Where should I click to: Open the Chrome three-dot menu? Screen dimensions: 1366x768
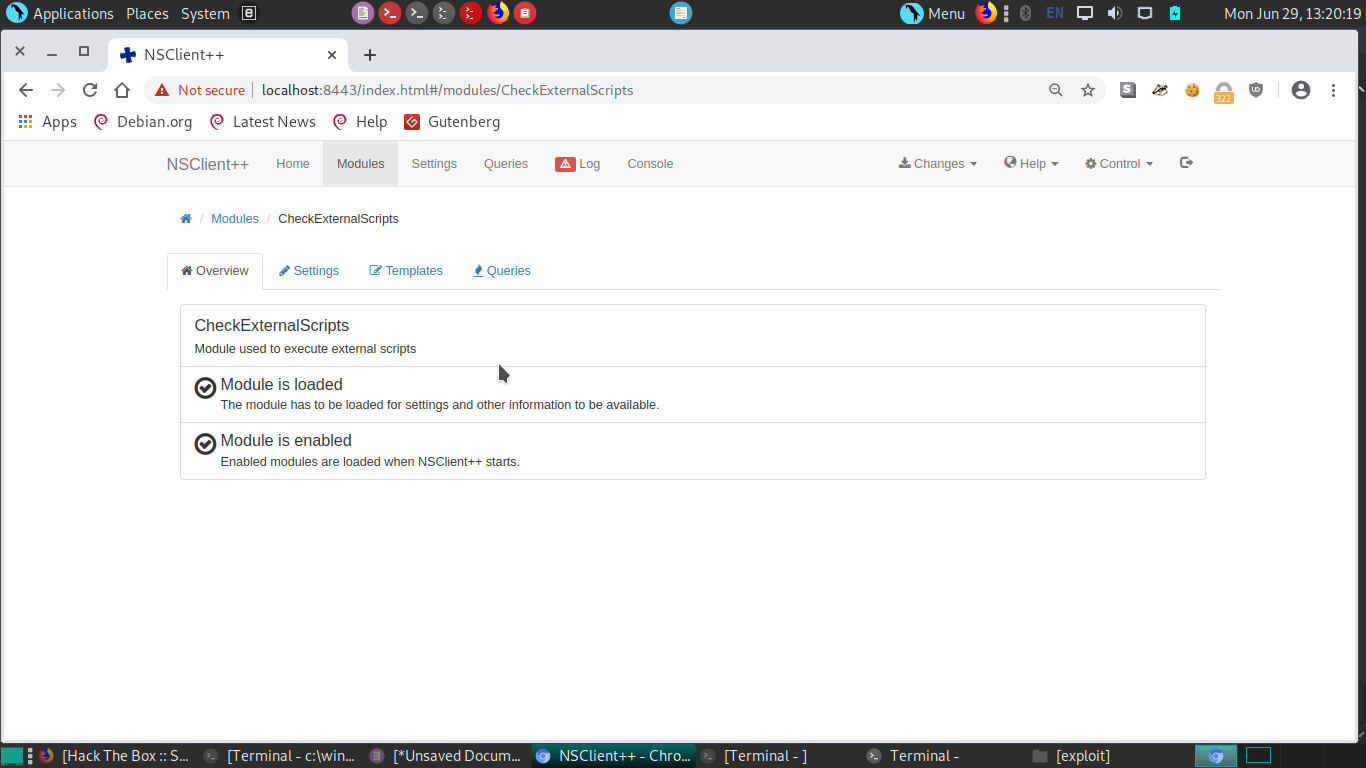(1333, 90)
